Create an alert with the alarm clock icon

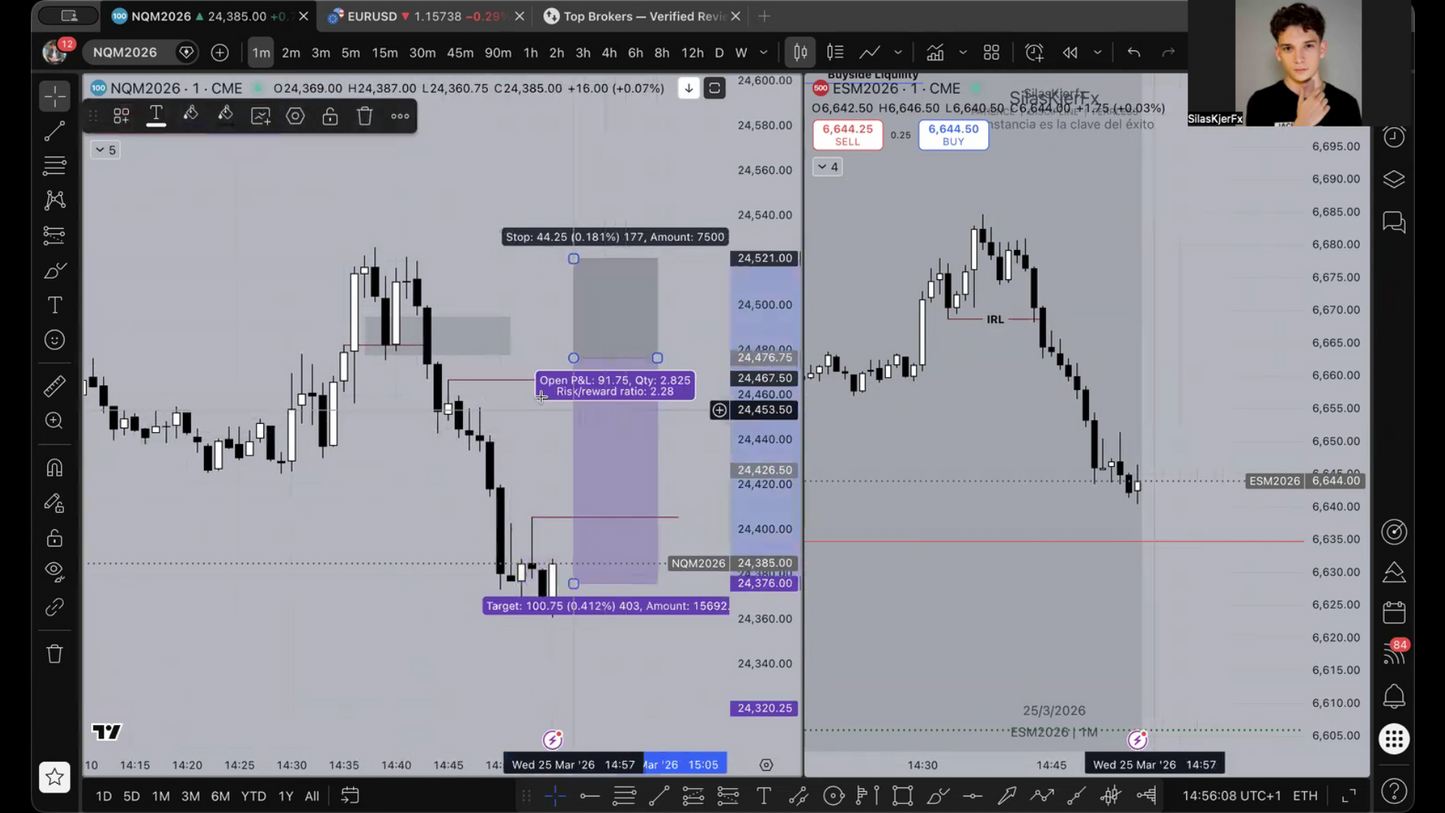point(1034,52)
